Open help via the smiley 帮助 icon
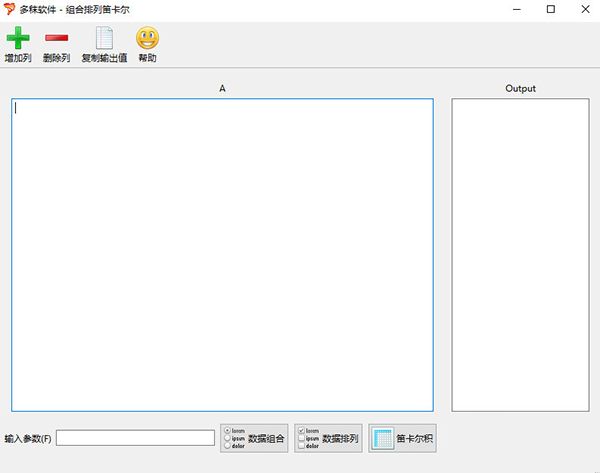600x473 pixels. [x=147, y=39]
